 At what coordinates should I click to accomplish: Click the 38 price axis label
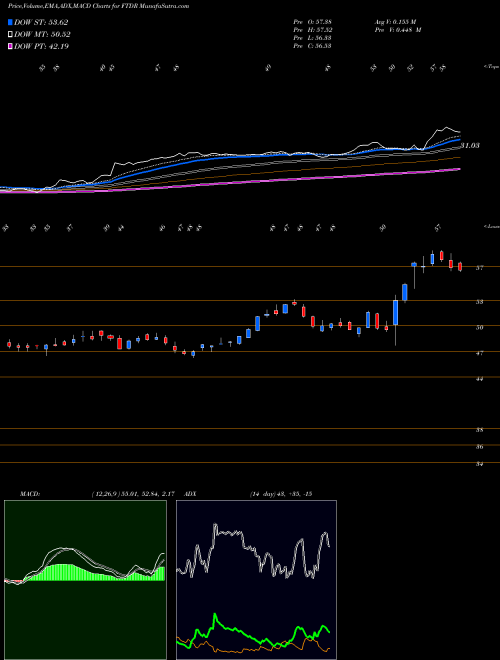[479, 430]
